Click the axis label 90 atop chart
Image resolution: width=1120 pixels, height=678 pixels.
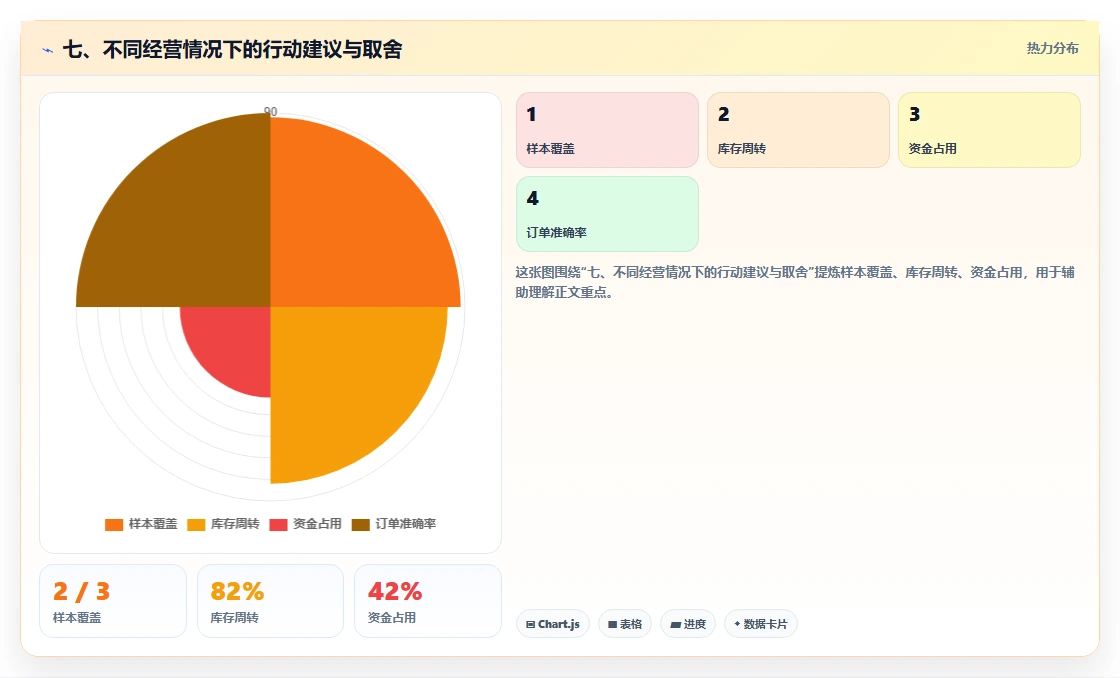pyautogui.click(x=271, y=111)
